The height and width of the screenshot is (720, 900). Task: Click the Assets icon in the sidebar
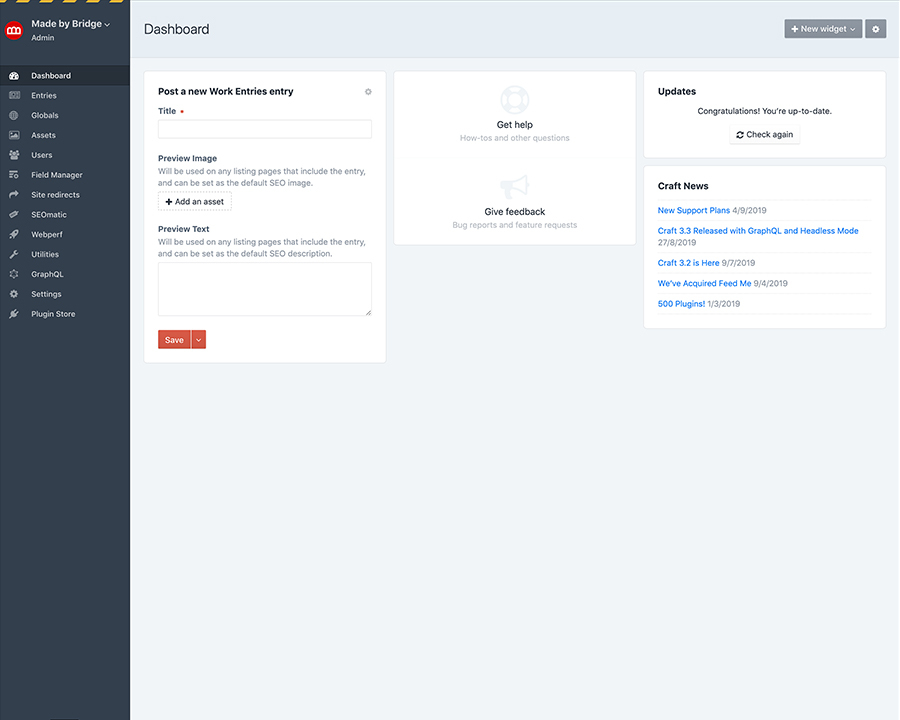tap(14, 135)
